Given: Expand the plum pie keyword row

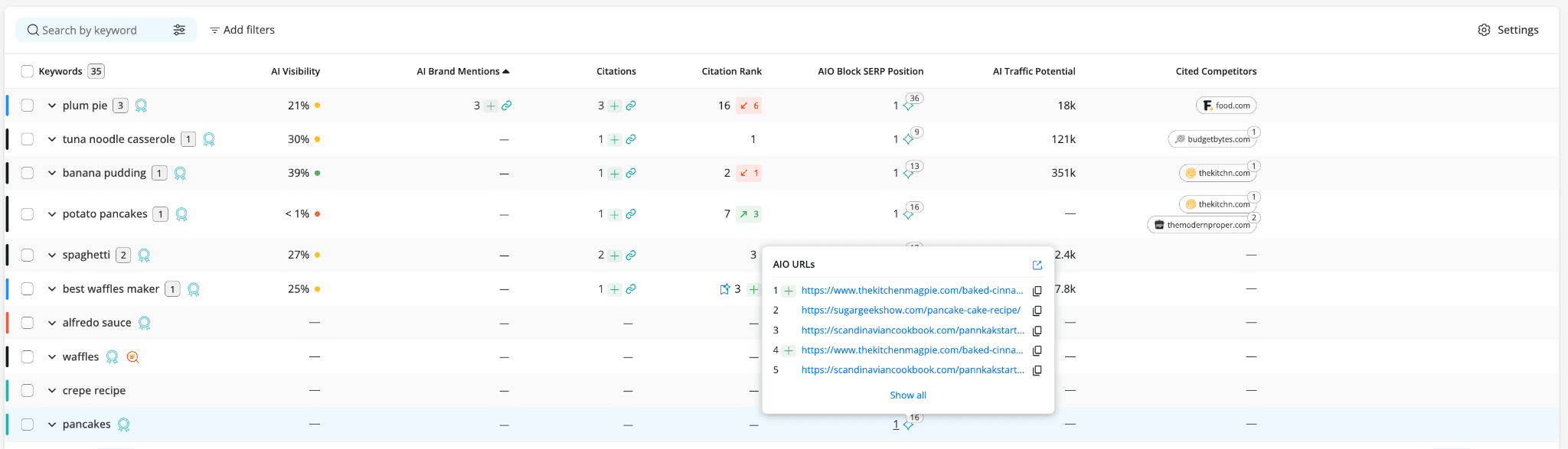Looking at the screenshot, I should 52,106.
